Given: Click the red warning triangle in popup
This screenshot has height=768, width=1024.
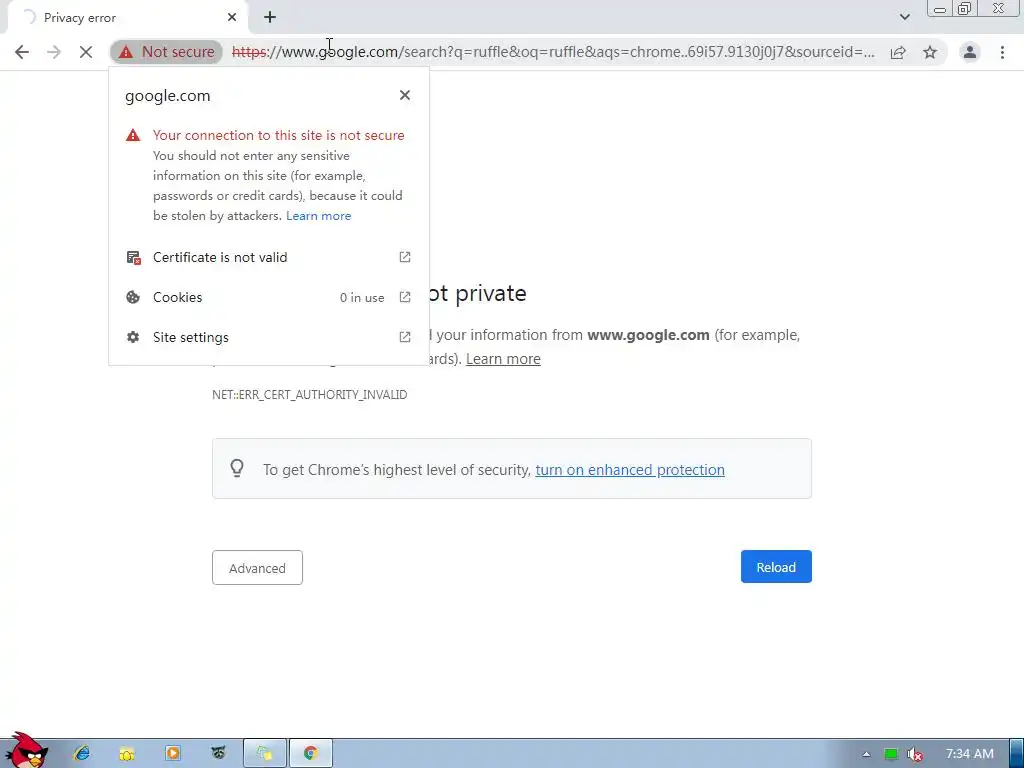Looking at the screenshot, I should coord(133,135).
